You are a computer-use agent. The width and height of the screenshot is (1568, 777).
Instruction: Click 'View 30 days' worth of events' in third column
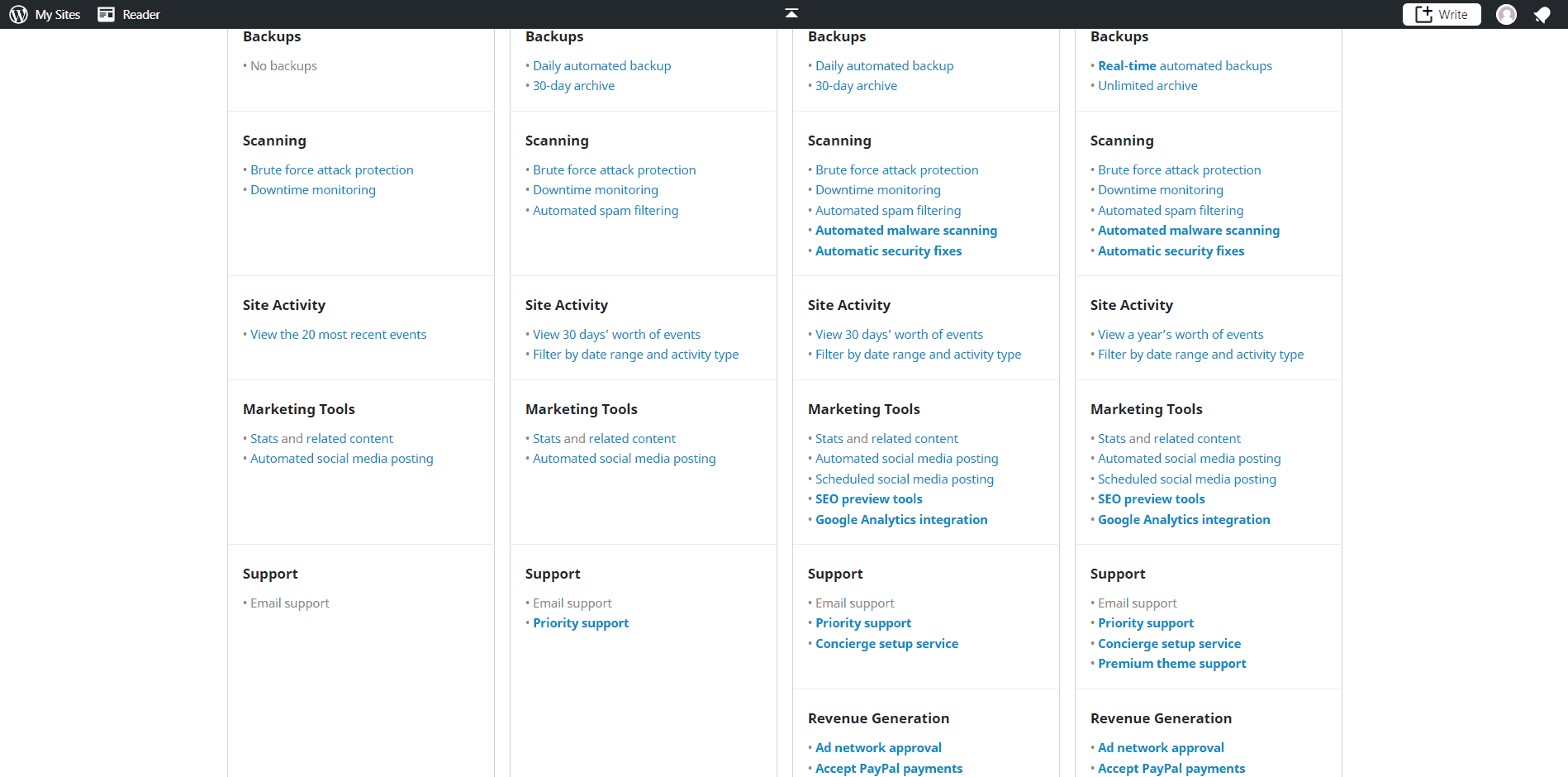pyautogui.click(x=899, y=335)
